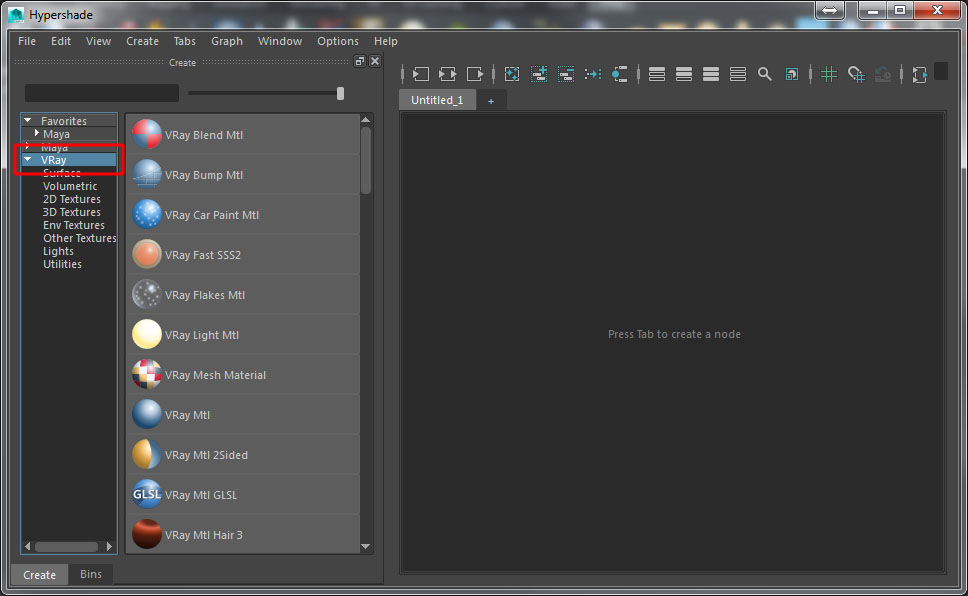This screenshot has height=596, width=968.
Task: Expand Maya under Favorites
Action: point(37,133)
